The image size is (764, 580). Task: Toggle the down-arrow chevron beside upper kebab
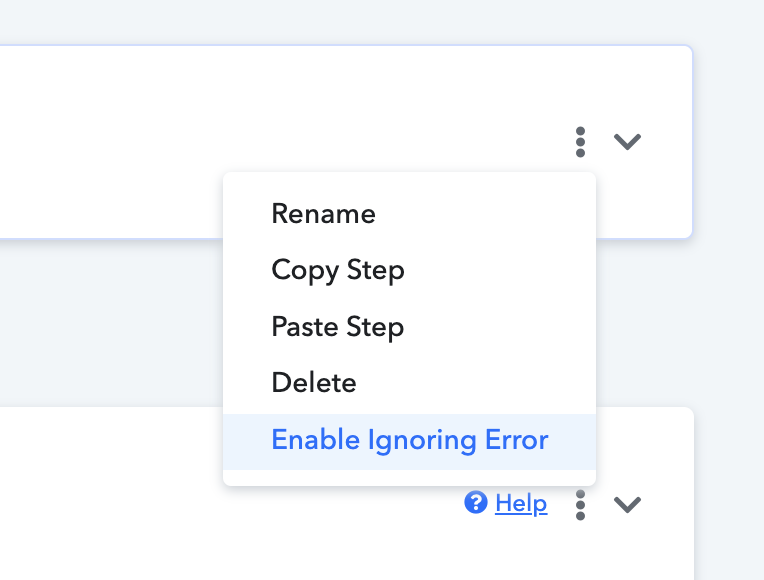(x=627, y=142)
